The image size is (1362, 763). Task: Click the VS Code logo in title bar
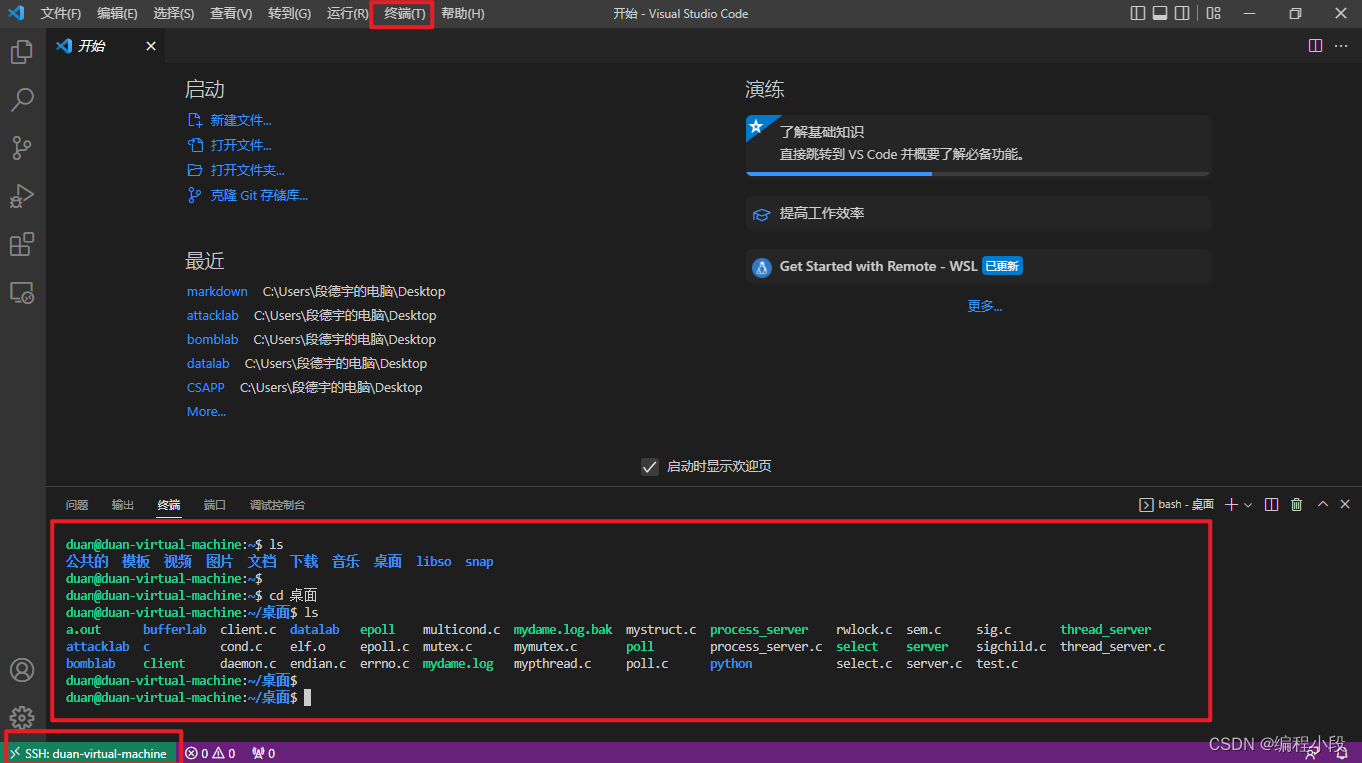[x=16, y=13]
